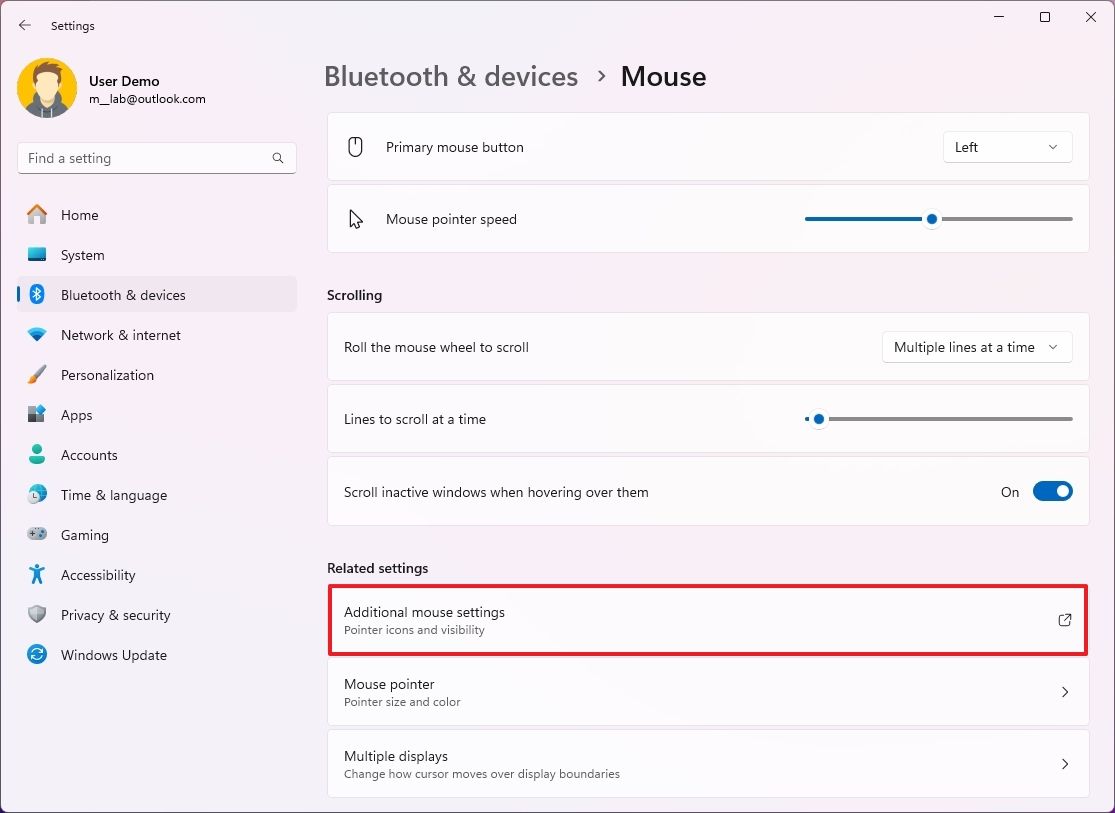Click the Bluetooth & devices icon
Screen dimensions: 1115x813
(x=37, y=295)
